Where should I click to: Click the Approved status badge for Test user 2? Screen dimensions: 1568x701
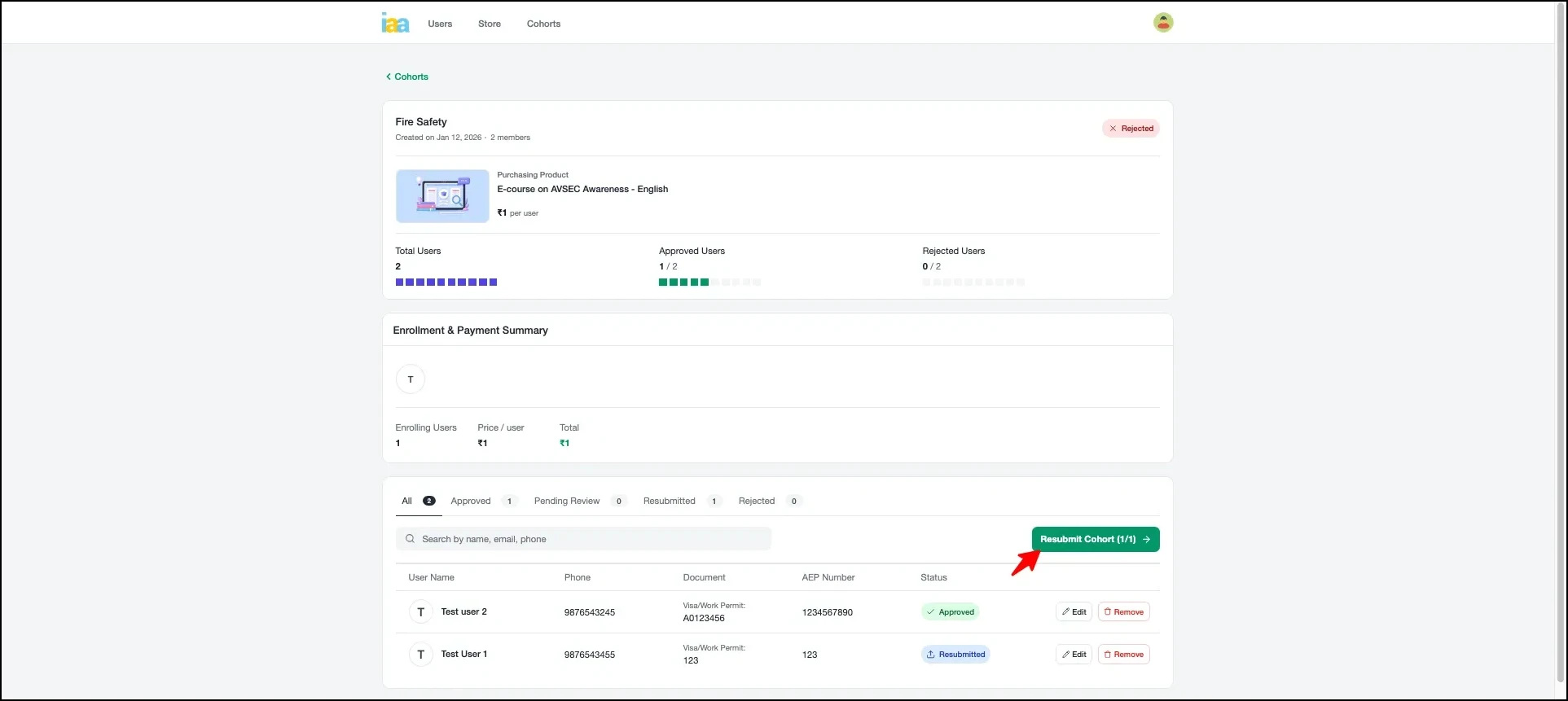950,612
